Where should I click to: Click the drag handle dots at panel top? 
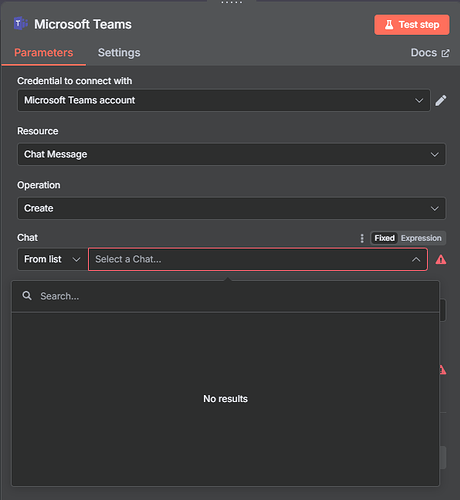click(231, 2)
